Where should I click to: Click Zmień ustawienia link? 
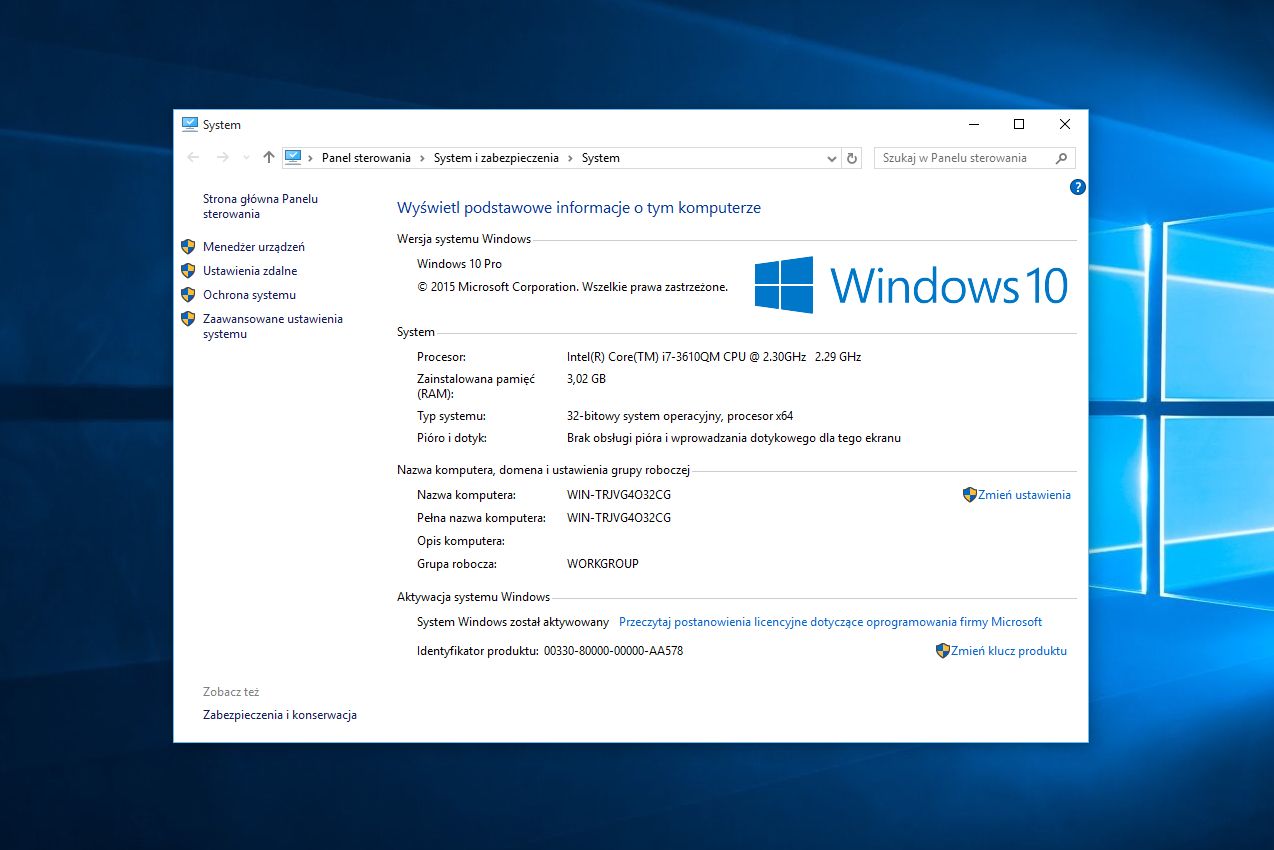click(1024, 495)
